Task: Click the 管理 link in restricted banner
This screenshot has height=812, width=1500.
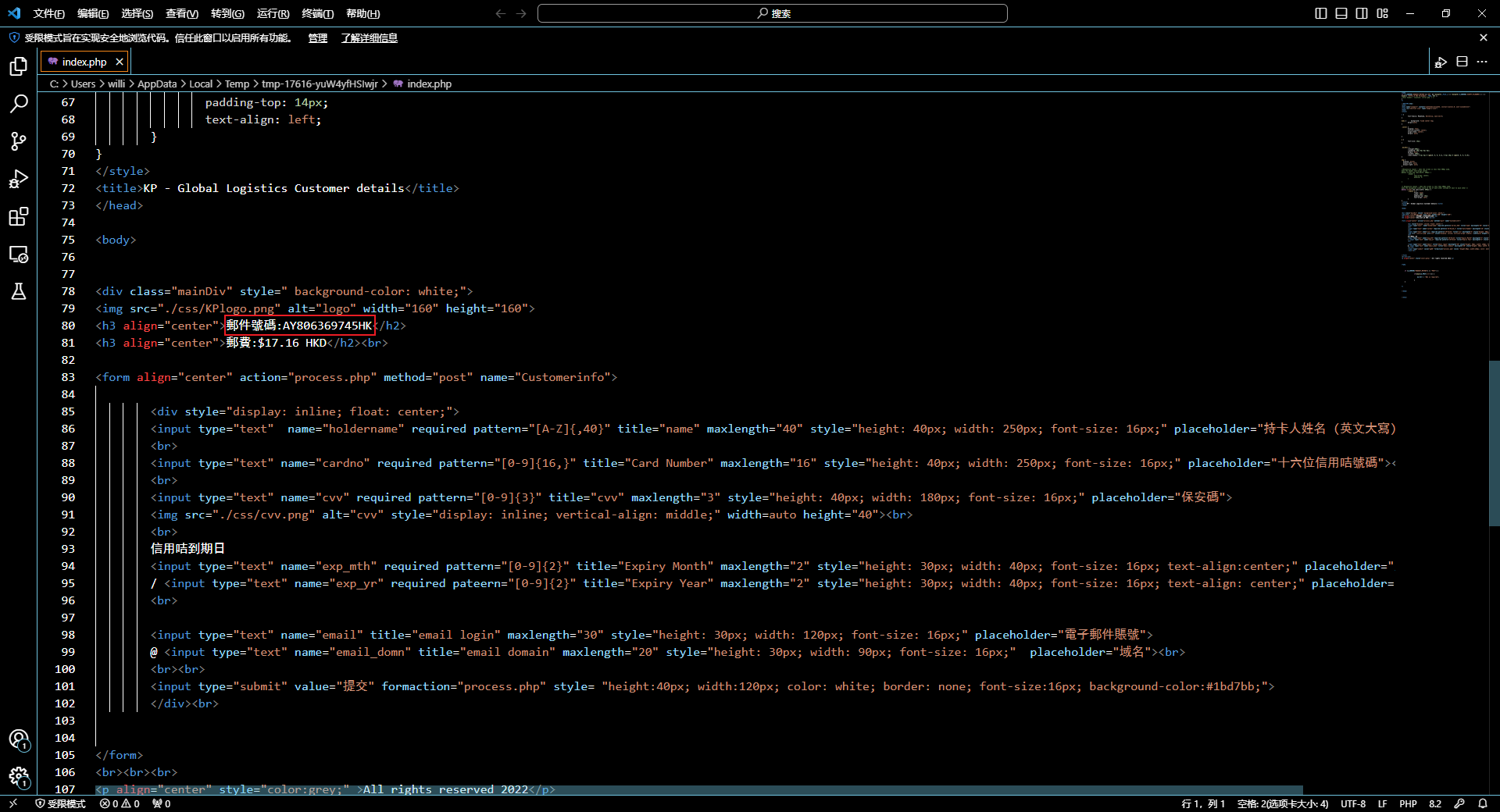Action: pos(317,37)
